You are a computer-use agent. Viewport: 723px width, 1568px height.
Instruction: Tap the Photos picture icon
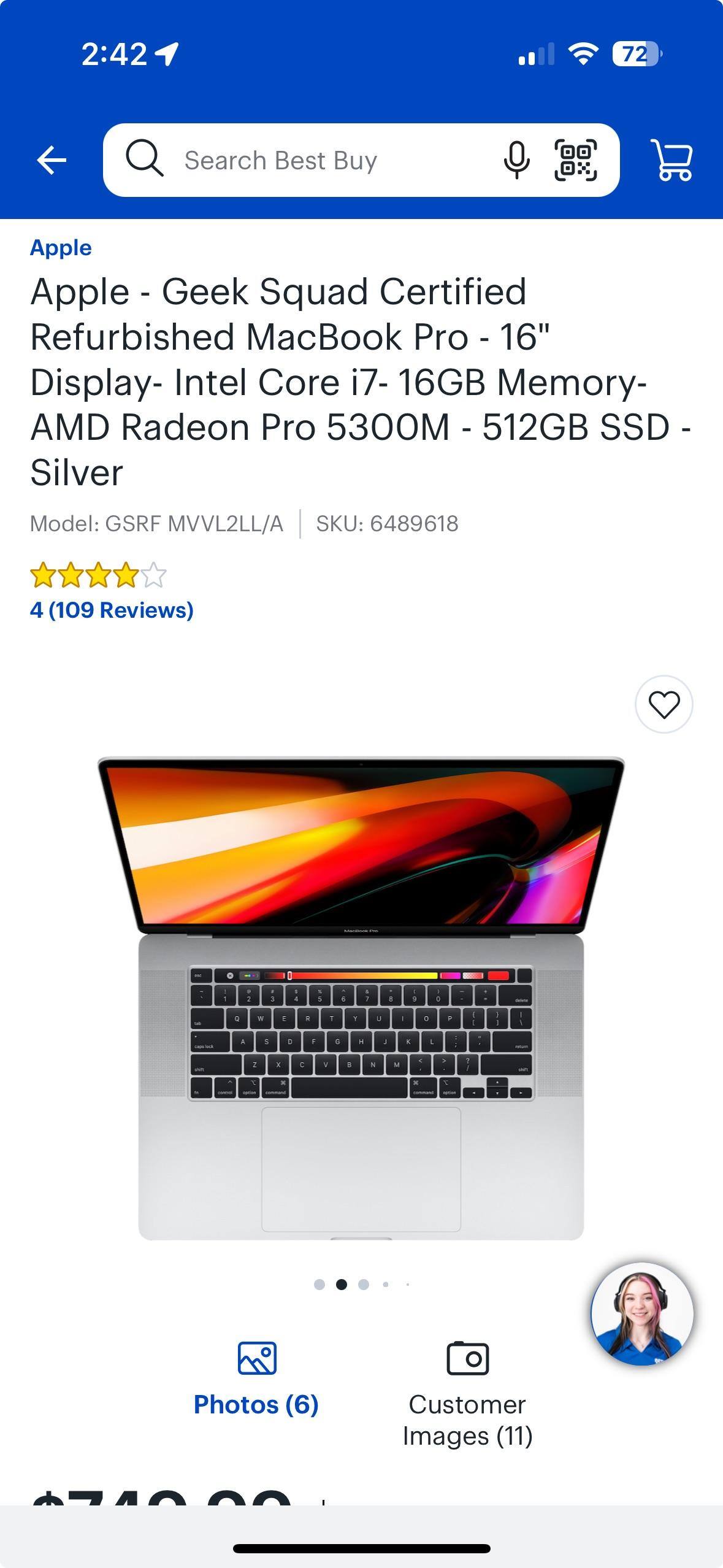pos(257,1358)
